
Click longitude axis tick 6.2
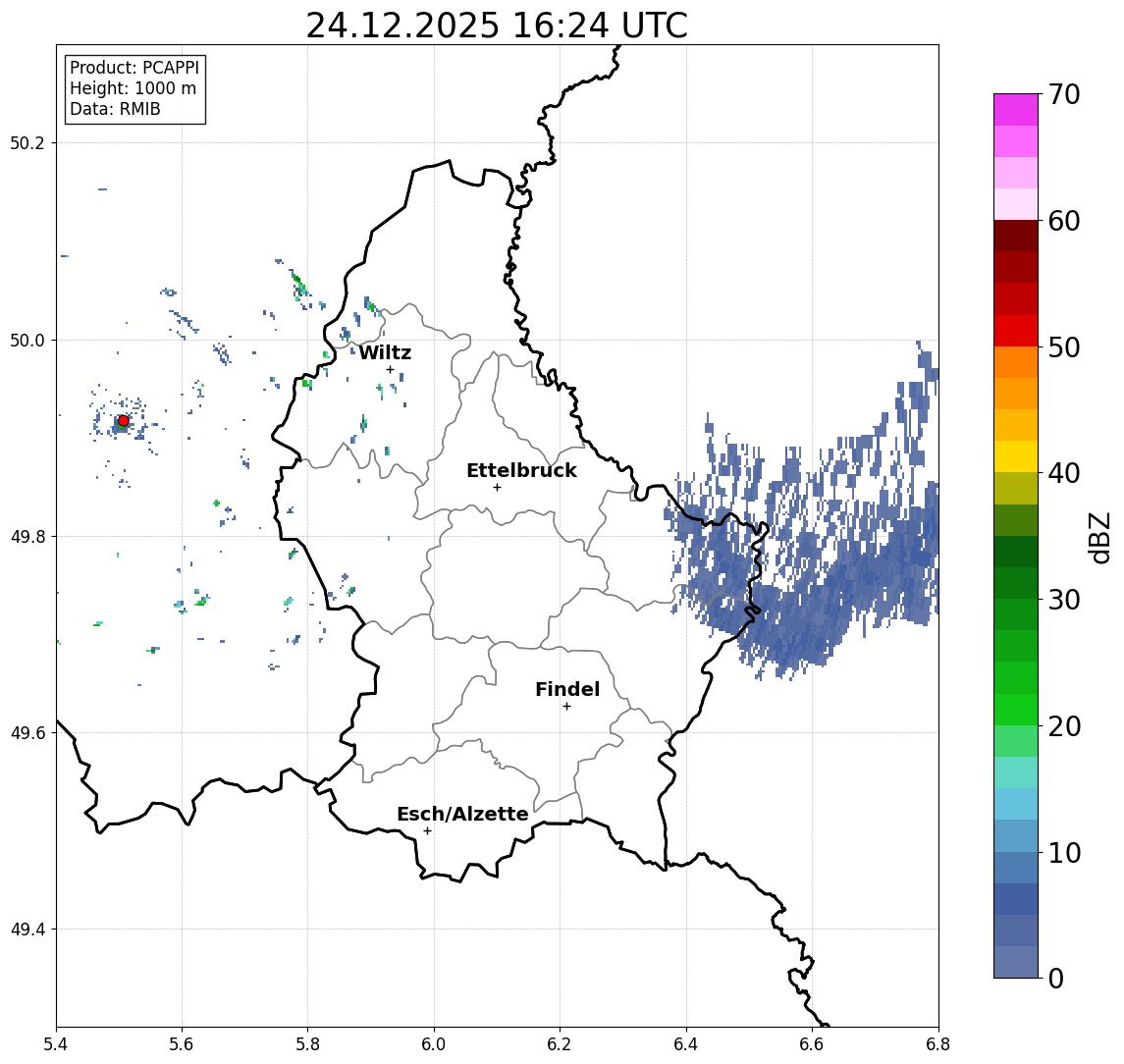[x=560, y=1044]
